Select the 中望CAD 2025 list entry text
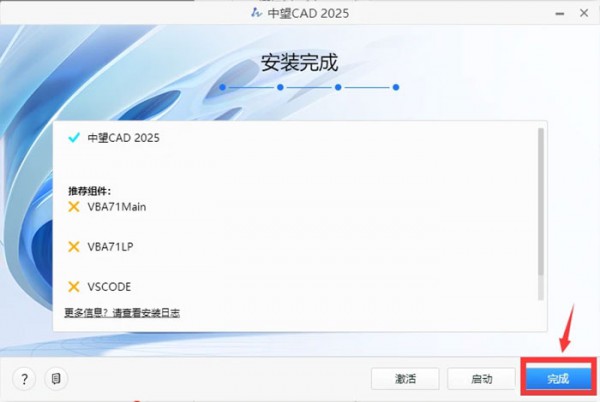 tap(124, 138)
